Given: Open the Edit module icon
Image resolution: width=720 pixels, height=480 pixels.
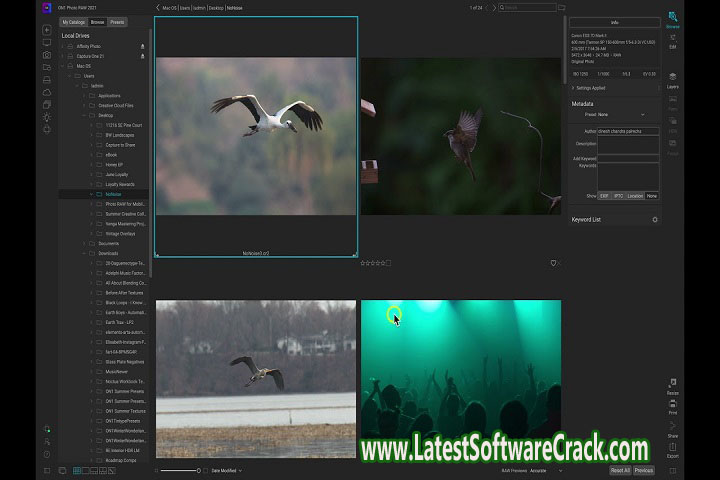Looking at the screenshot, I should pos(673,41).
